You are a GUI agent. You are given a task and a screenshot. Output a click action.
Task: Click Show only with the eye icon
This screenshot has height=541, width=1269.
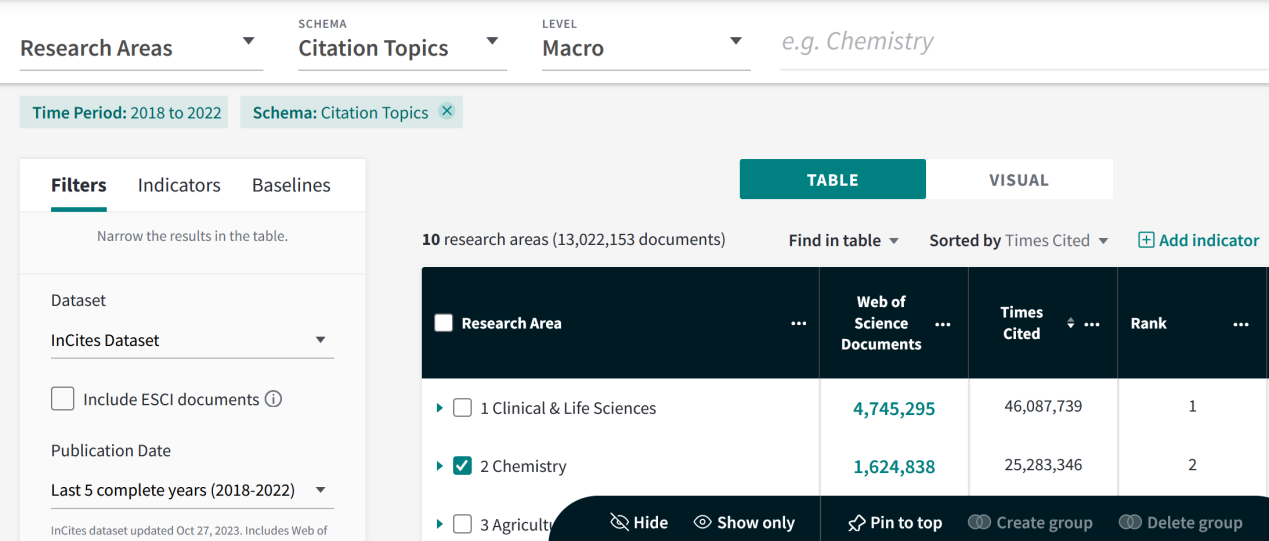click(x=744, y=522)
